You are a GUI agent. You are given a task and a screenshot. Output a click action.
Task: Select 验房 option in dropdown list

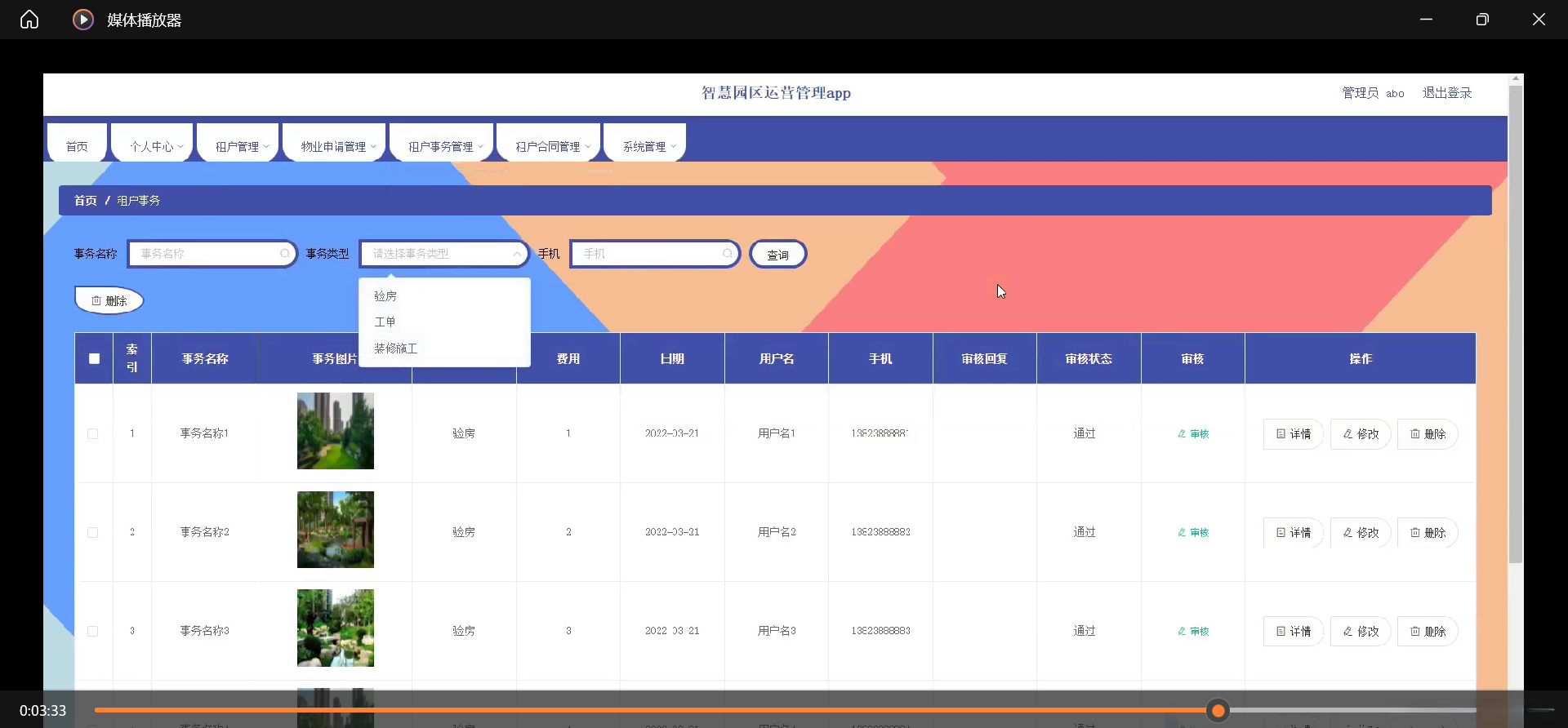(x=444, y=296)
